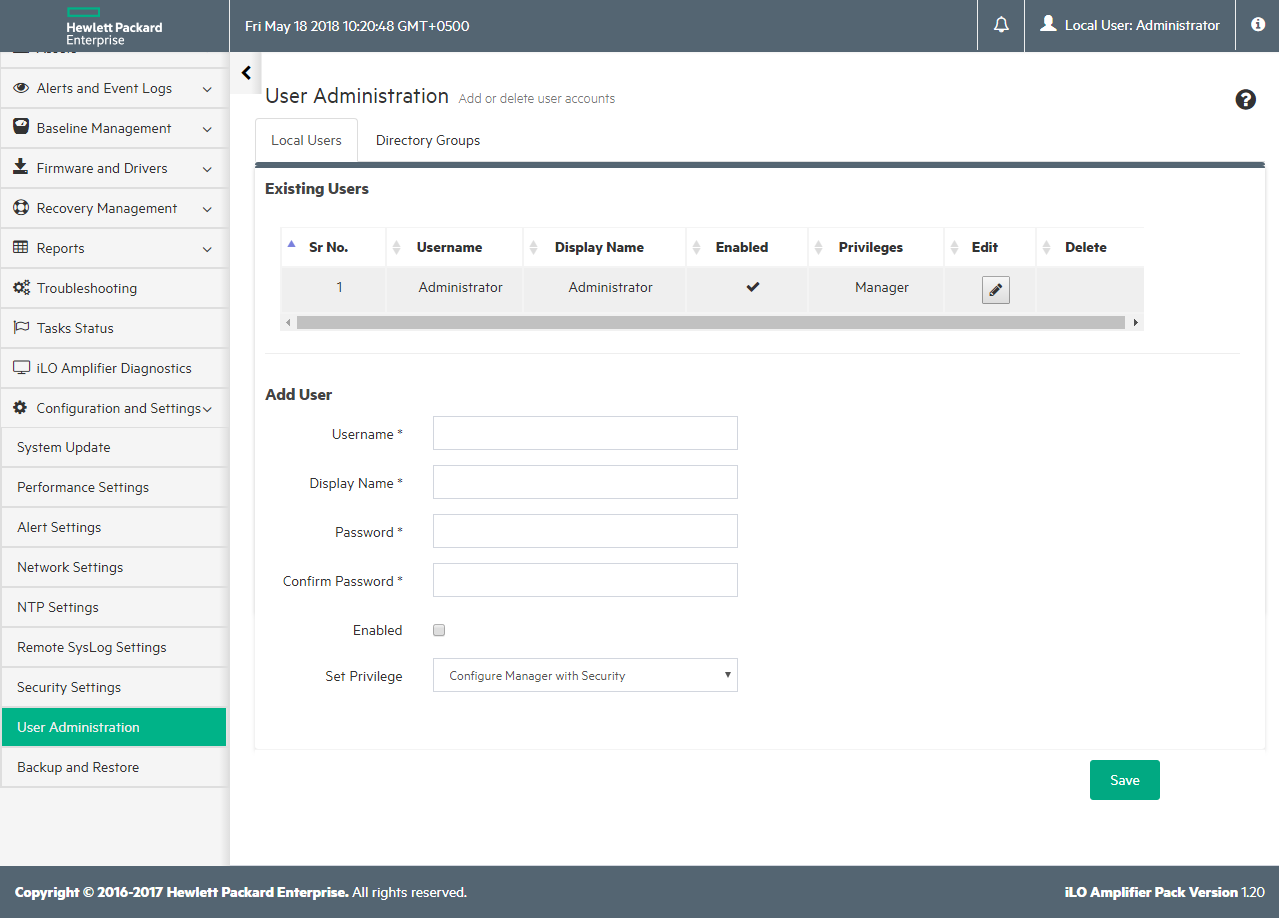Go to Backup and Restore page

pyautogui.click(x=78, y=767)
